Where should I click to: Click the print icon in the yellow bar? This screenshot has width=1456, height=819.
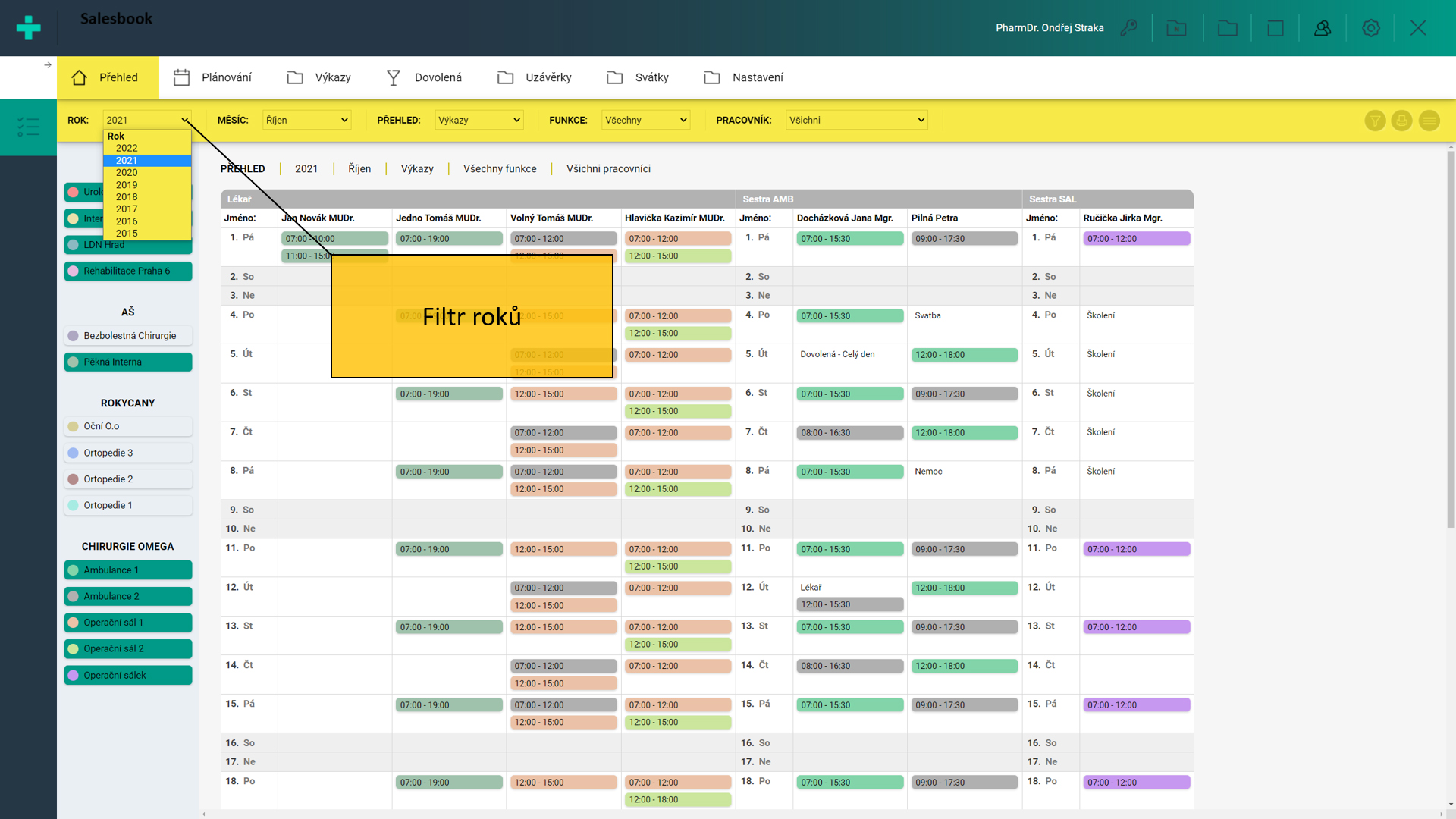[x=1401, y=121]
